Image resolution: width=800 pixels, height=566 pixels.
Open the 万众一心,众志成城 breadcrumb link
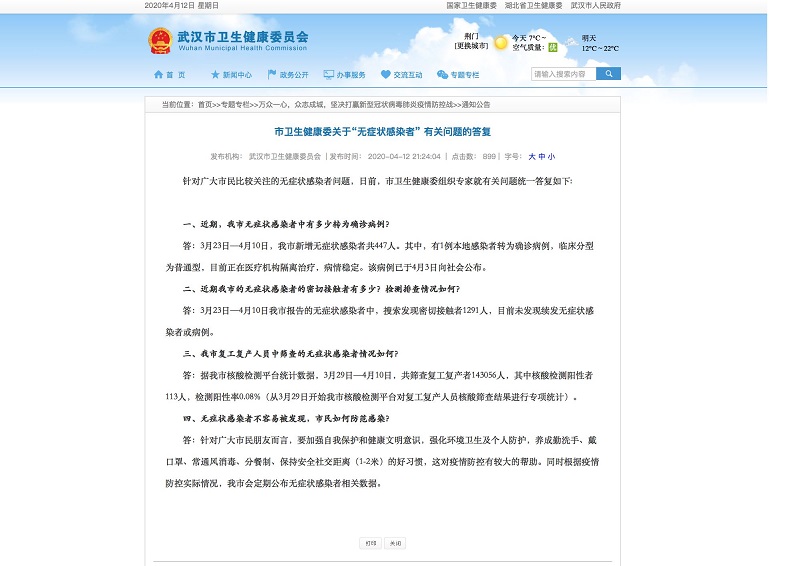[356, 105]
